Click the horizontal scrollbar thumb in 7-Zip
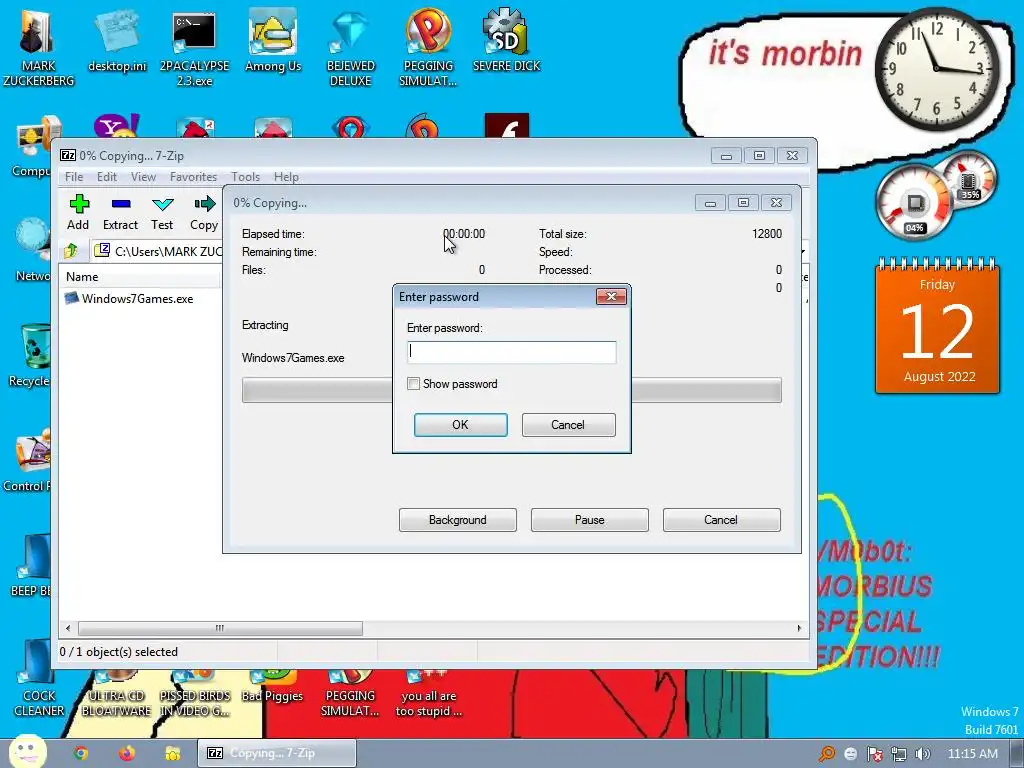This screenshot has width=1024, height=768. (220, 628)
